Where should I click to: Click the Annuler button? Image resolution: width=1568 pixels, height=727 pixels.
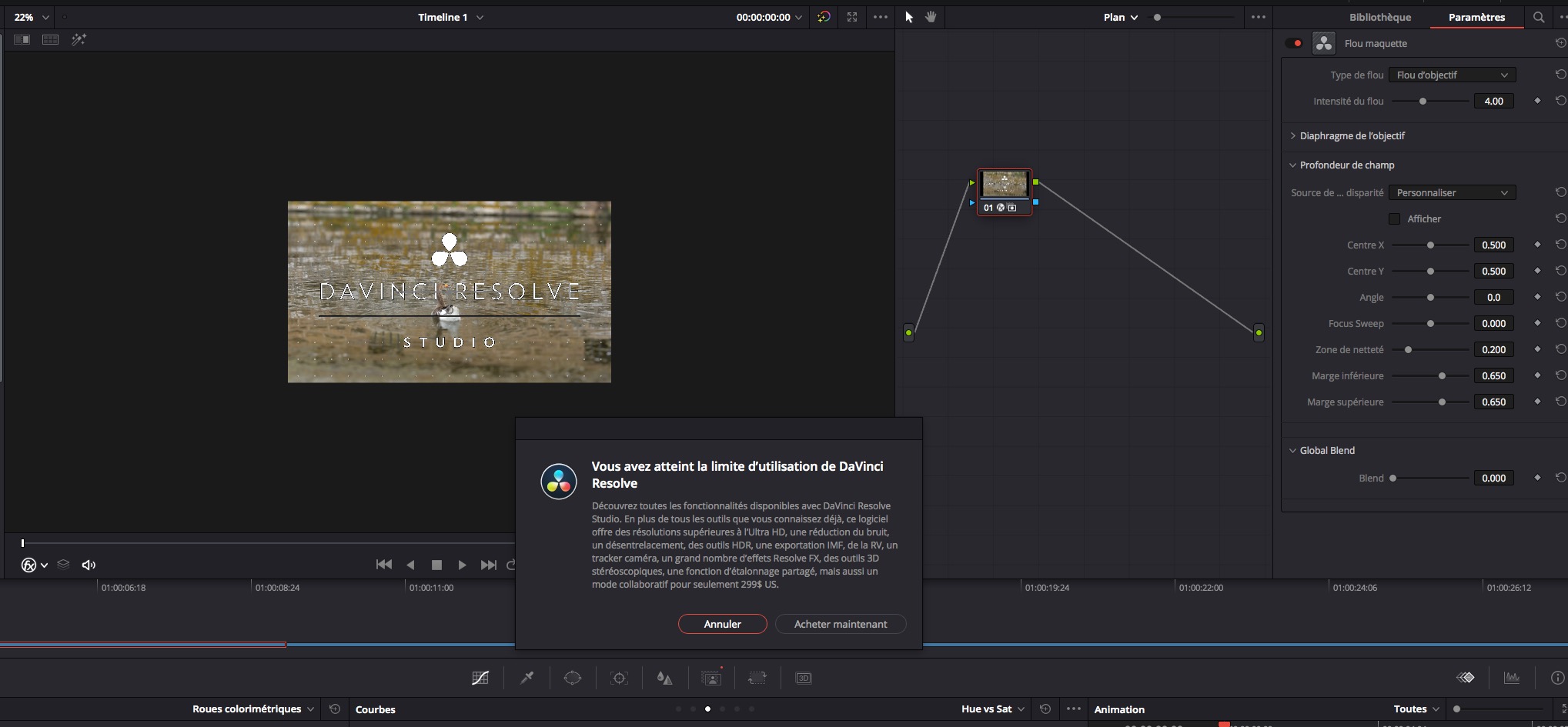point(722,624)
